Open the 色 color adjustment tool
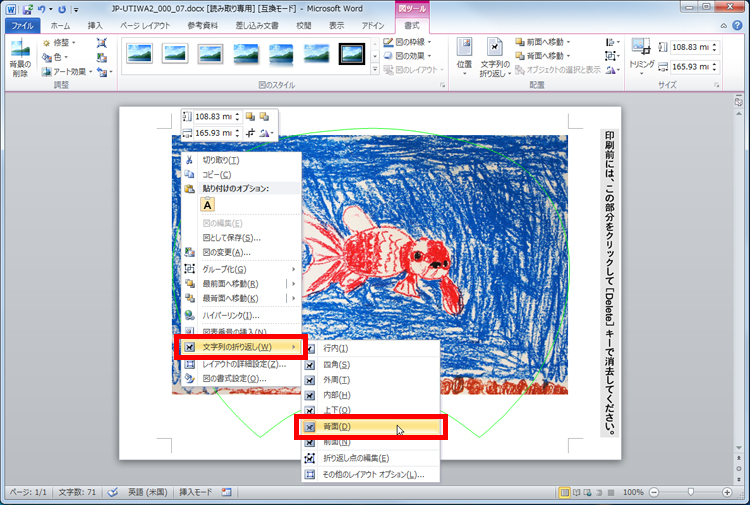Image resolution: width=750 pixels, height=505 pixels. pos(54,57)
